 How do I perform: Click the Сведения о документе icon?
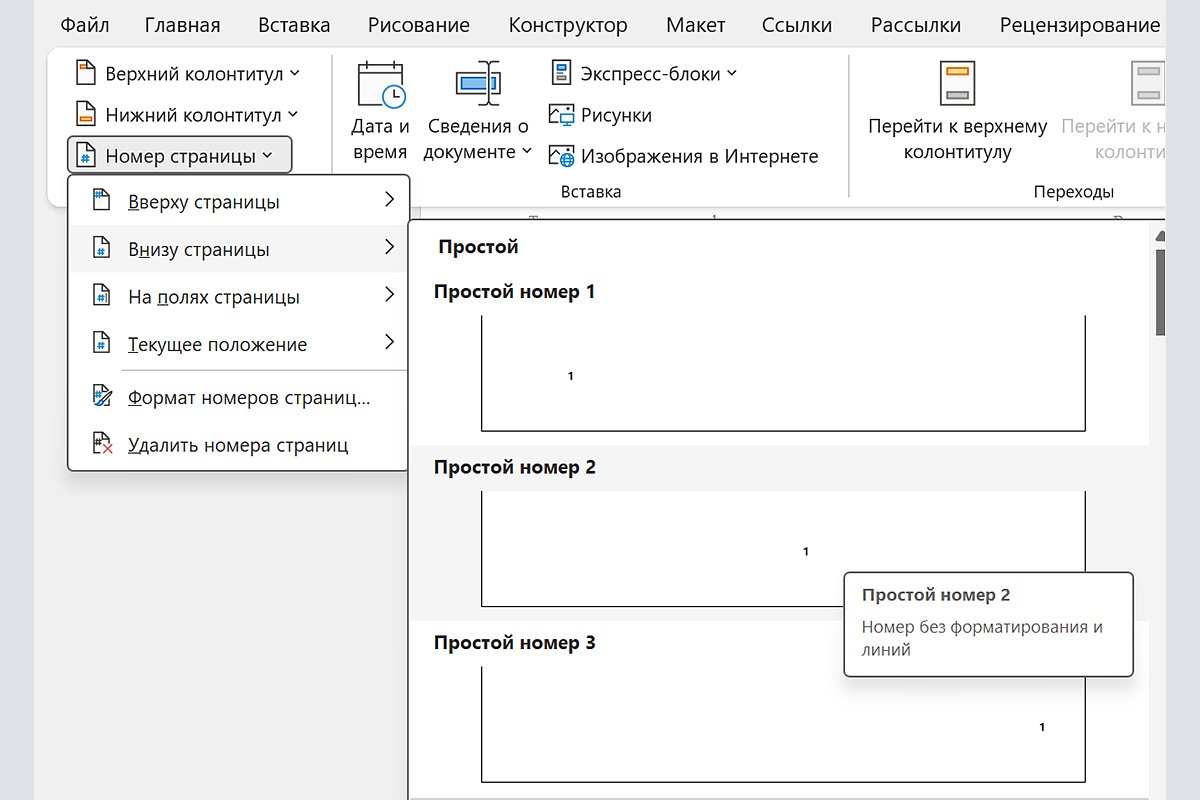[477, 85]
